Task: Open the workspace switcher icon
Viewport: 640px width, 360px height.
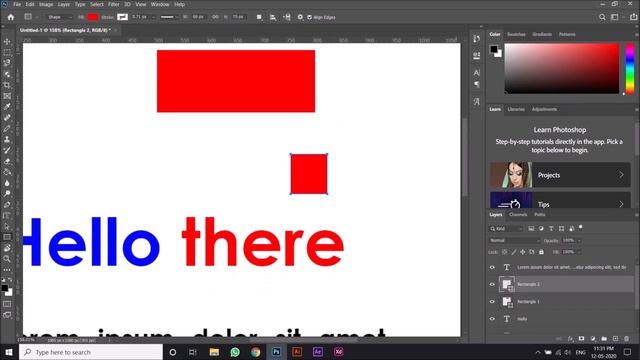Action: pos(615,17)
